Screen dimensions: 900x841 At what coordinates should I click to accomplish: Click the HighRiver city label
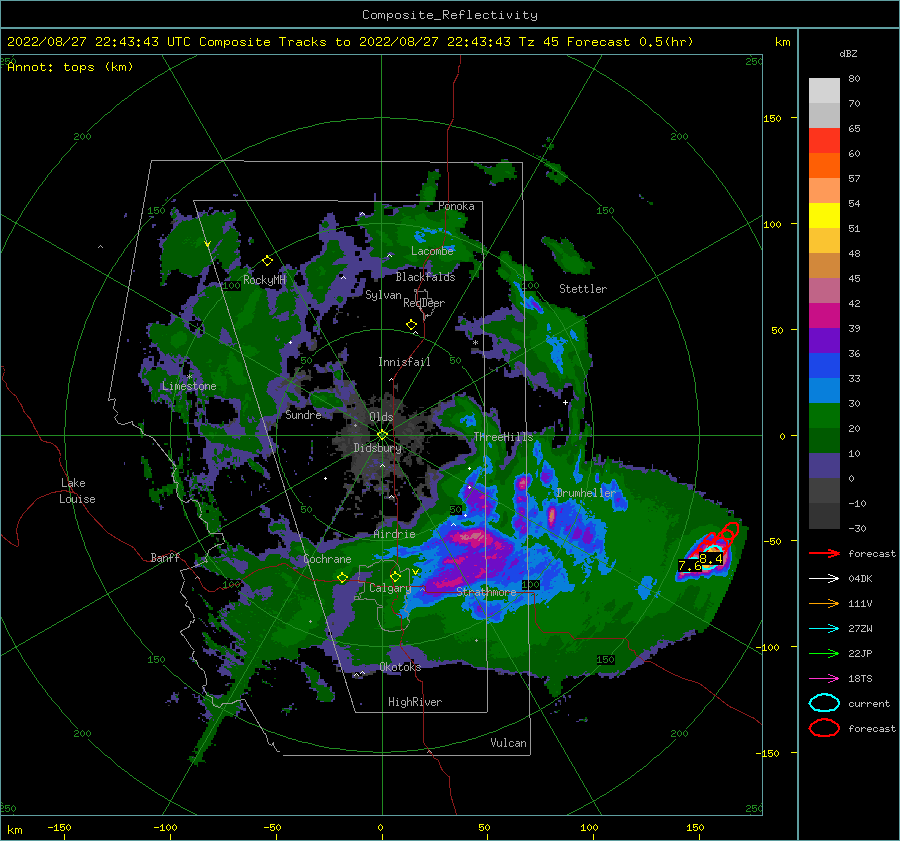pos(415,702)
